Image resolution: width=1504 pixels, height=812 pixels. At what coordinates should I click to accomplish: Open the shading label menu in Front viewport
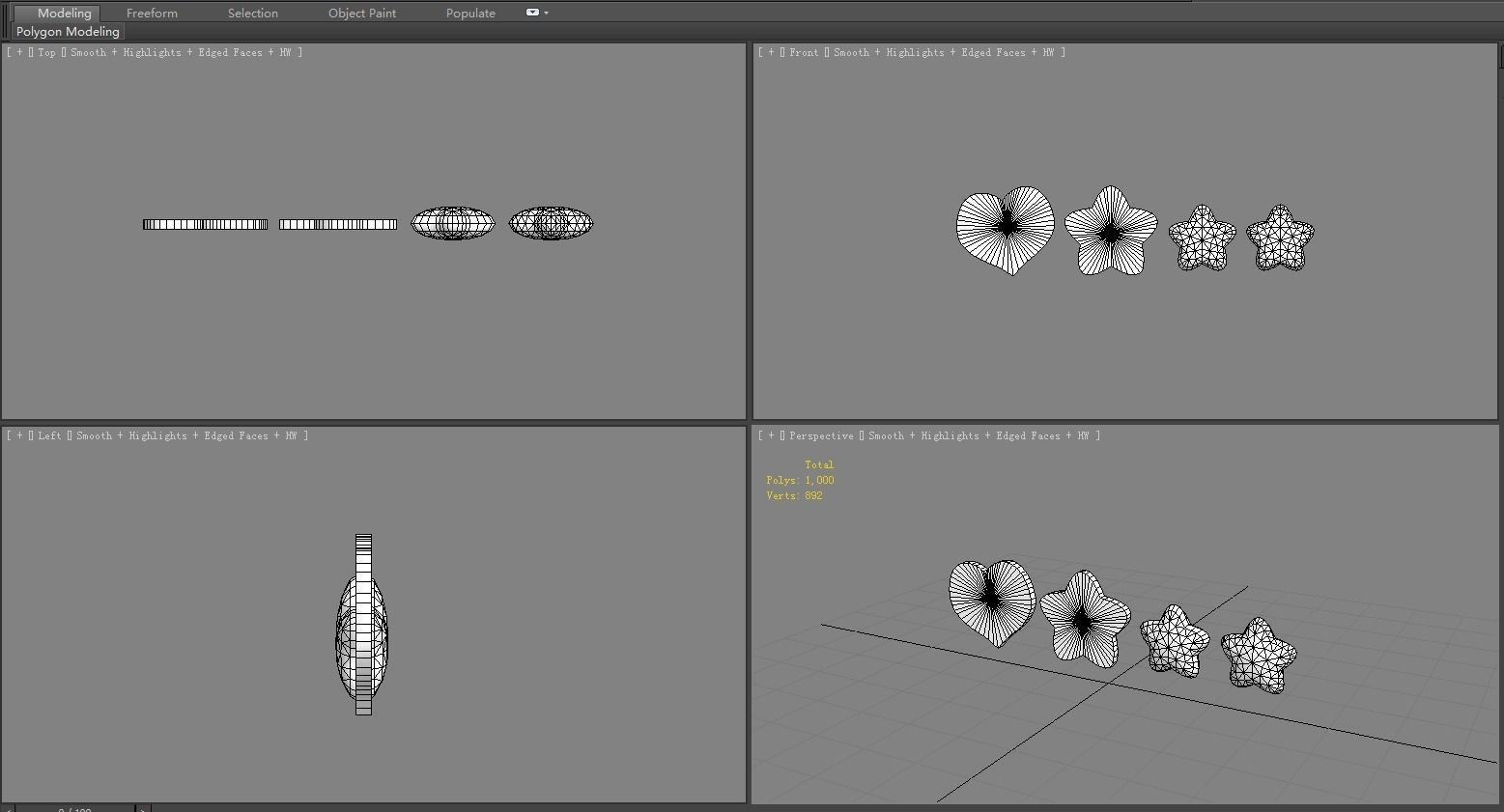(944, 52)
